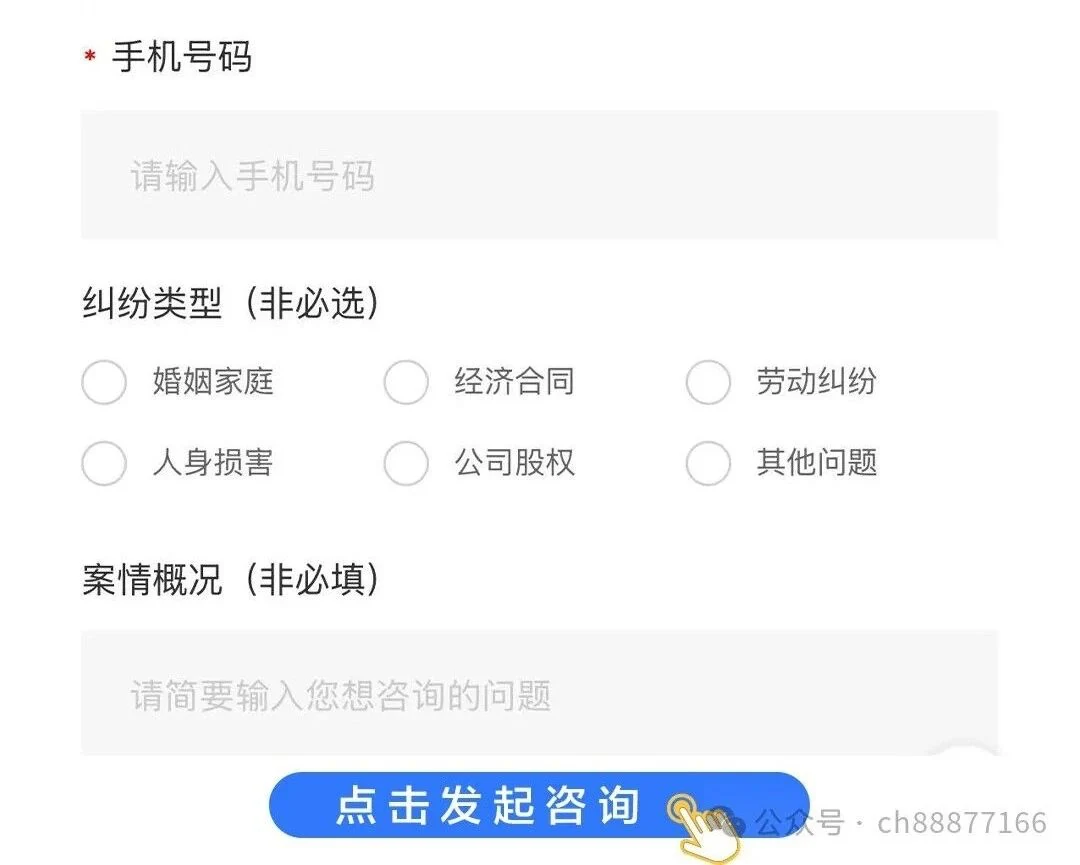1080x865 pixels.
Task: Click the 案情概况（非必填） heading
Action: click(231, 579)
